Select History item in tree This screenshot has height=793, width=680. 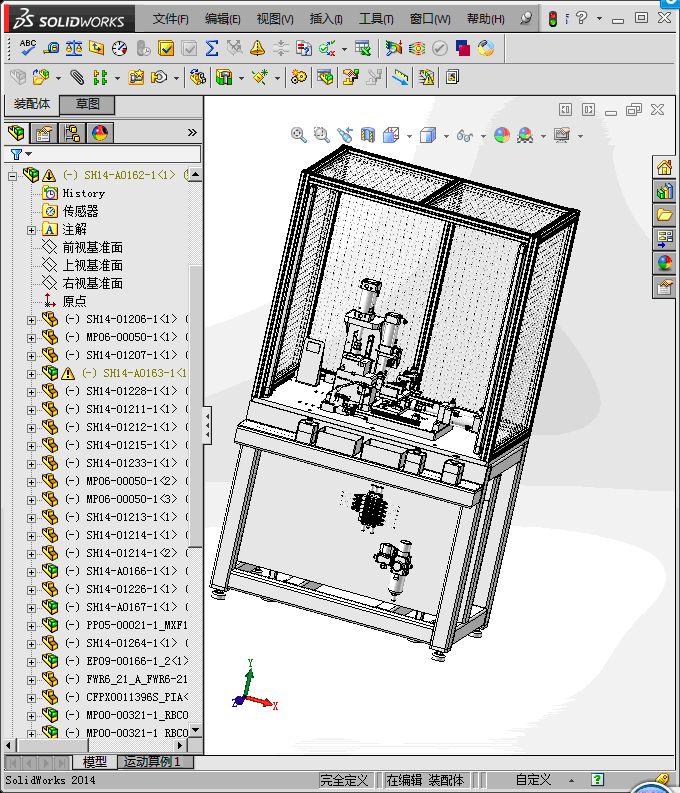(x=83, y=194)
